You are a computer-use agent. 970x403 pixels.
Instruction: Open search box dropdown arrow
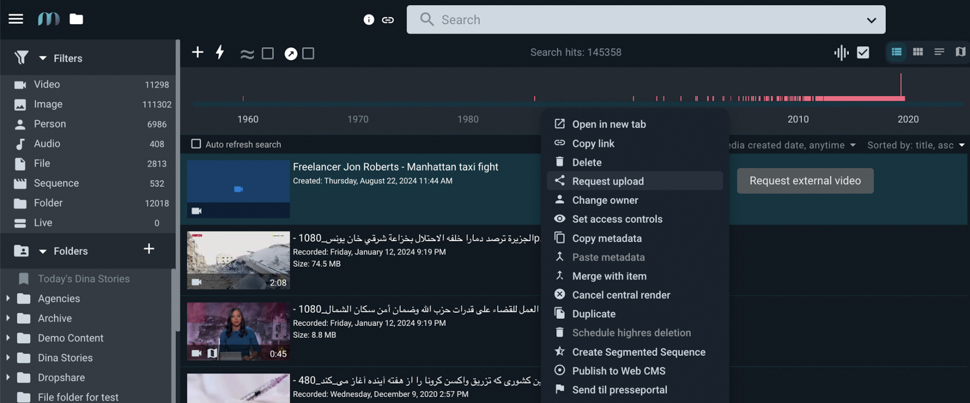[871, 20]
